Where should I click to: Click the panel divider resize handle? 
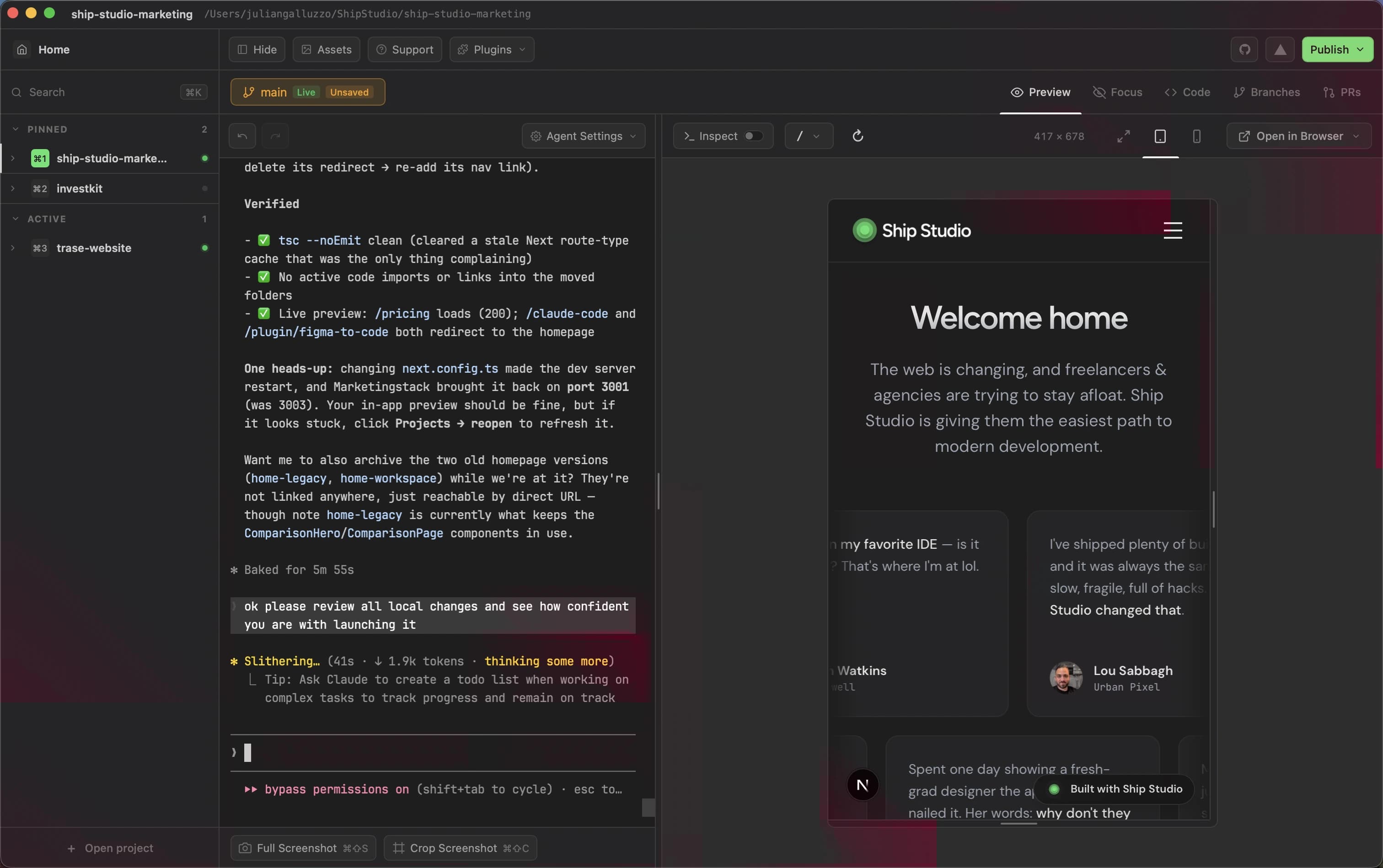(x=658, y=492)
